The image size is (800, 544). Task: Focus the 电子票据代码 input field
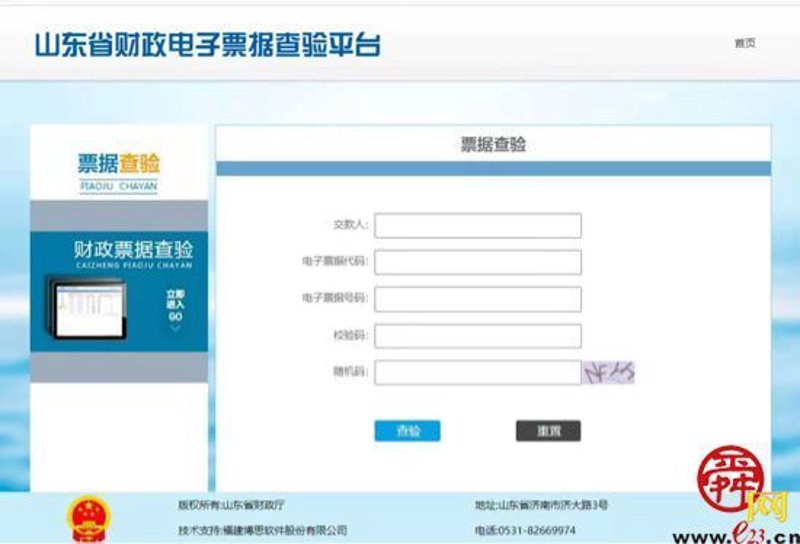pyautogui.click(x=478, y=262)
